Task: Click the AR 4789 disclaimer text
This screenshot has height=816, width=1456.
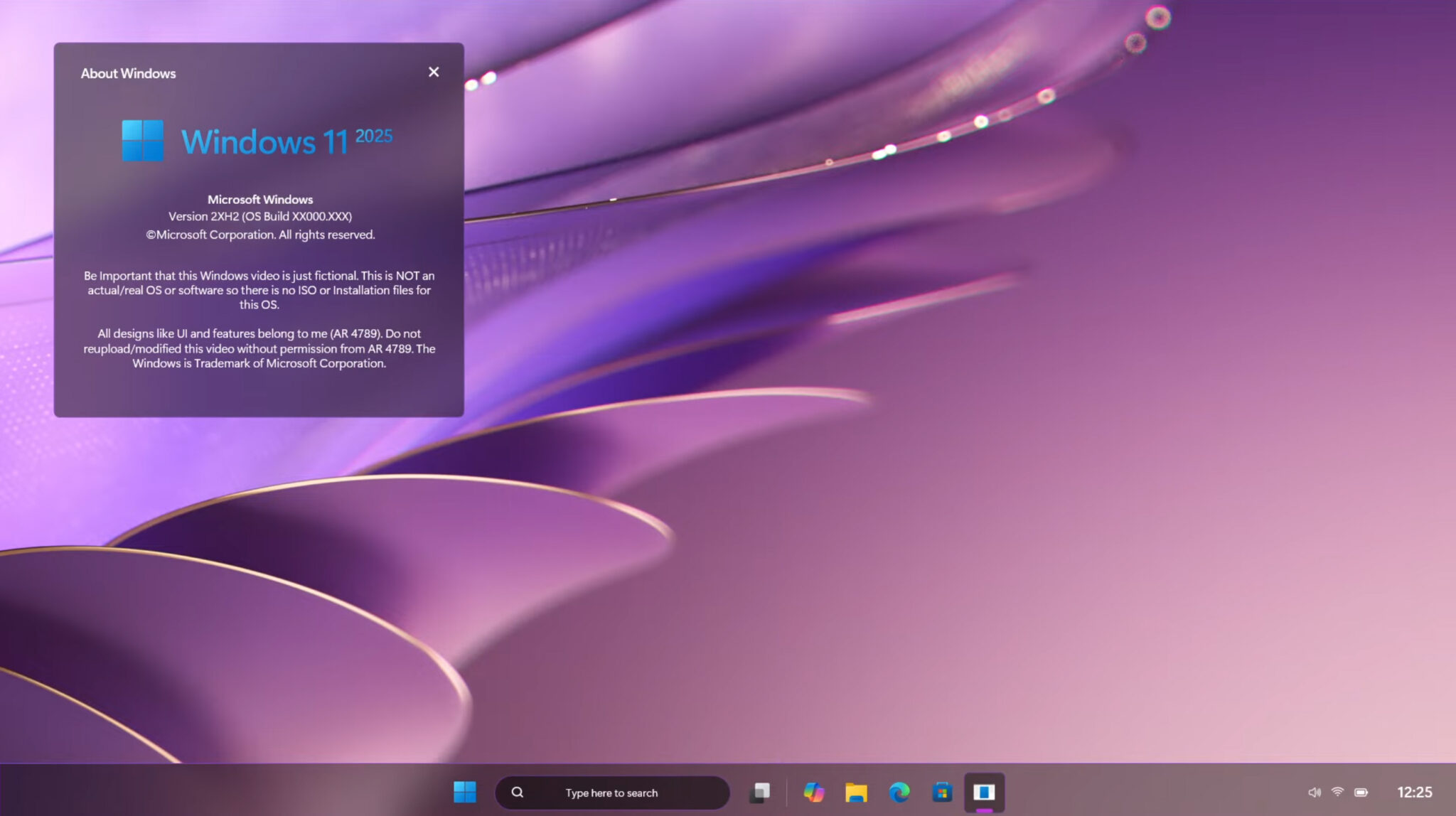Action: tap(259, 348)
